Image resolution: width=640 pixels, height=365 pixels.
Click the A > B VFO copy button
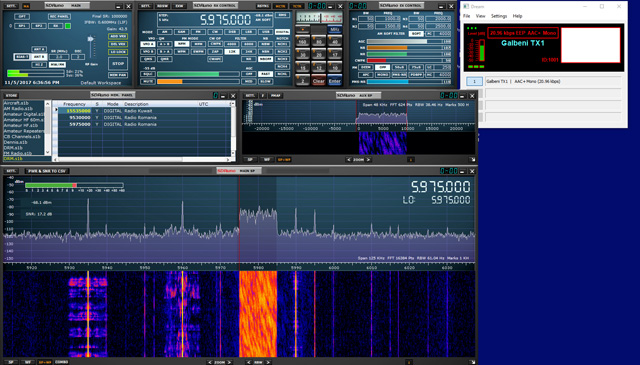(164, 44)
